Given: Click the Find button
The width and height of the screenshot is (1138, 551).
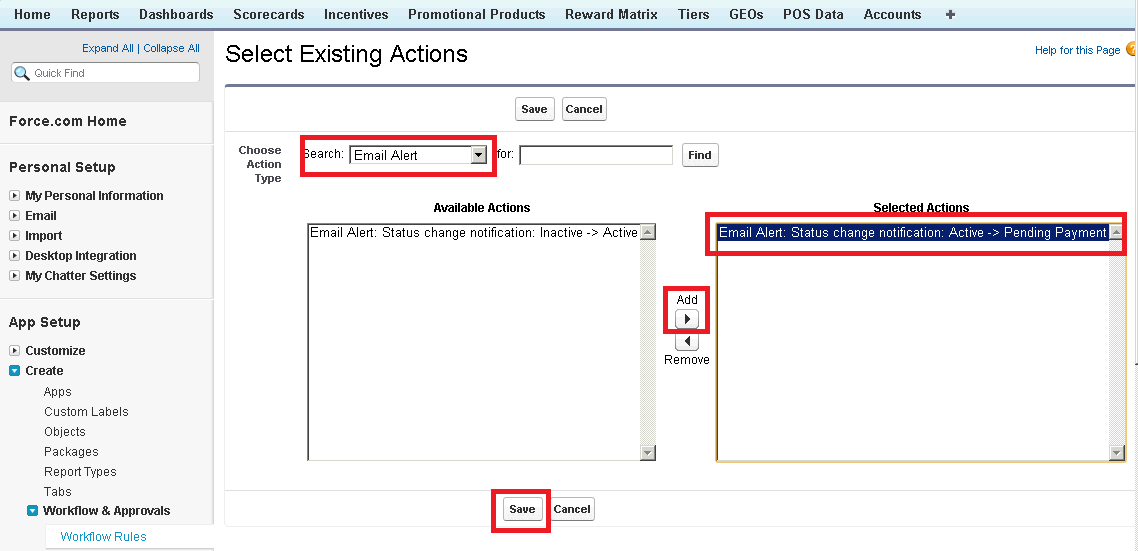Looking at the screenshot, I should pos(700,155).
